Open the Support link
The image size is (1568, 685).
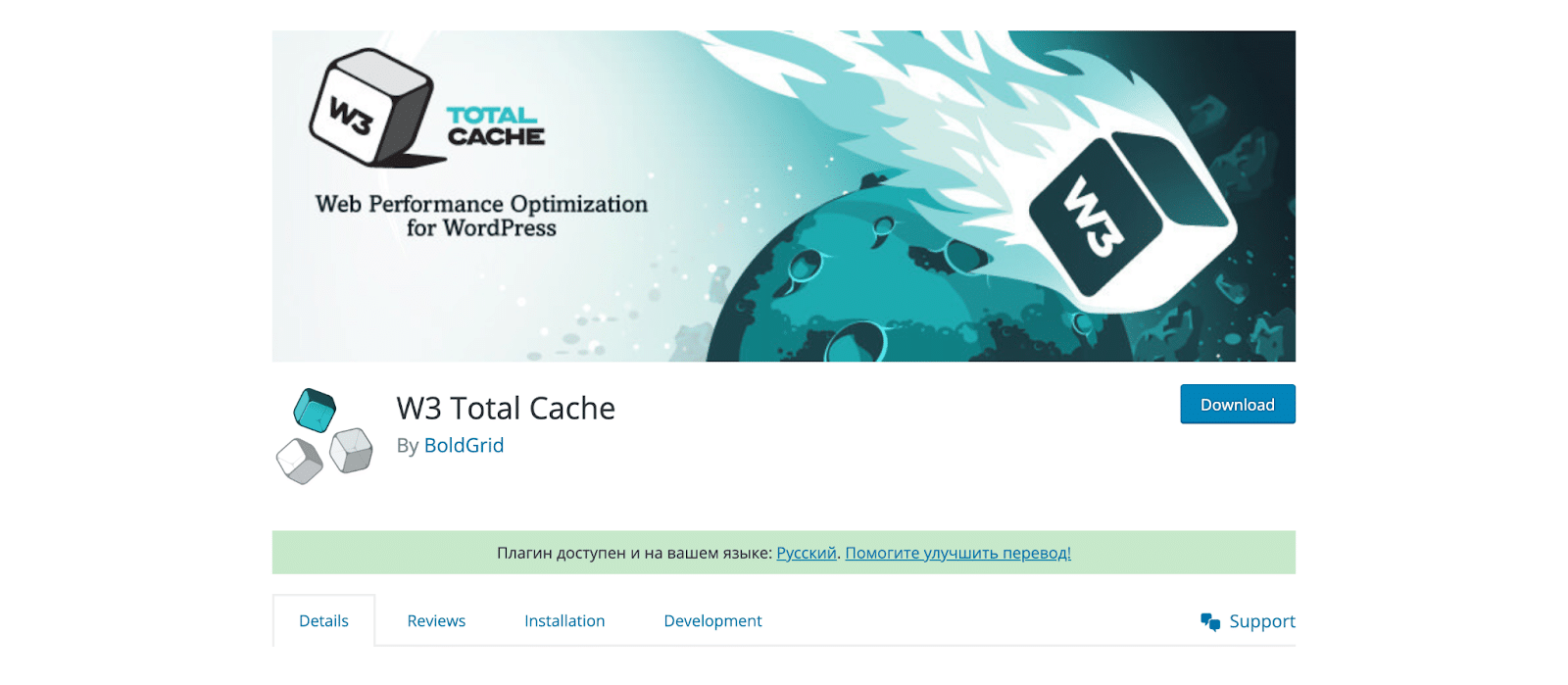point(1261,621)
